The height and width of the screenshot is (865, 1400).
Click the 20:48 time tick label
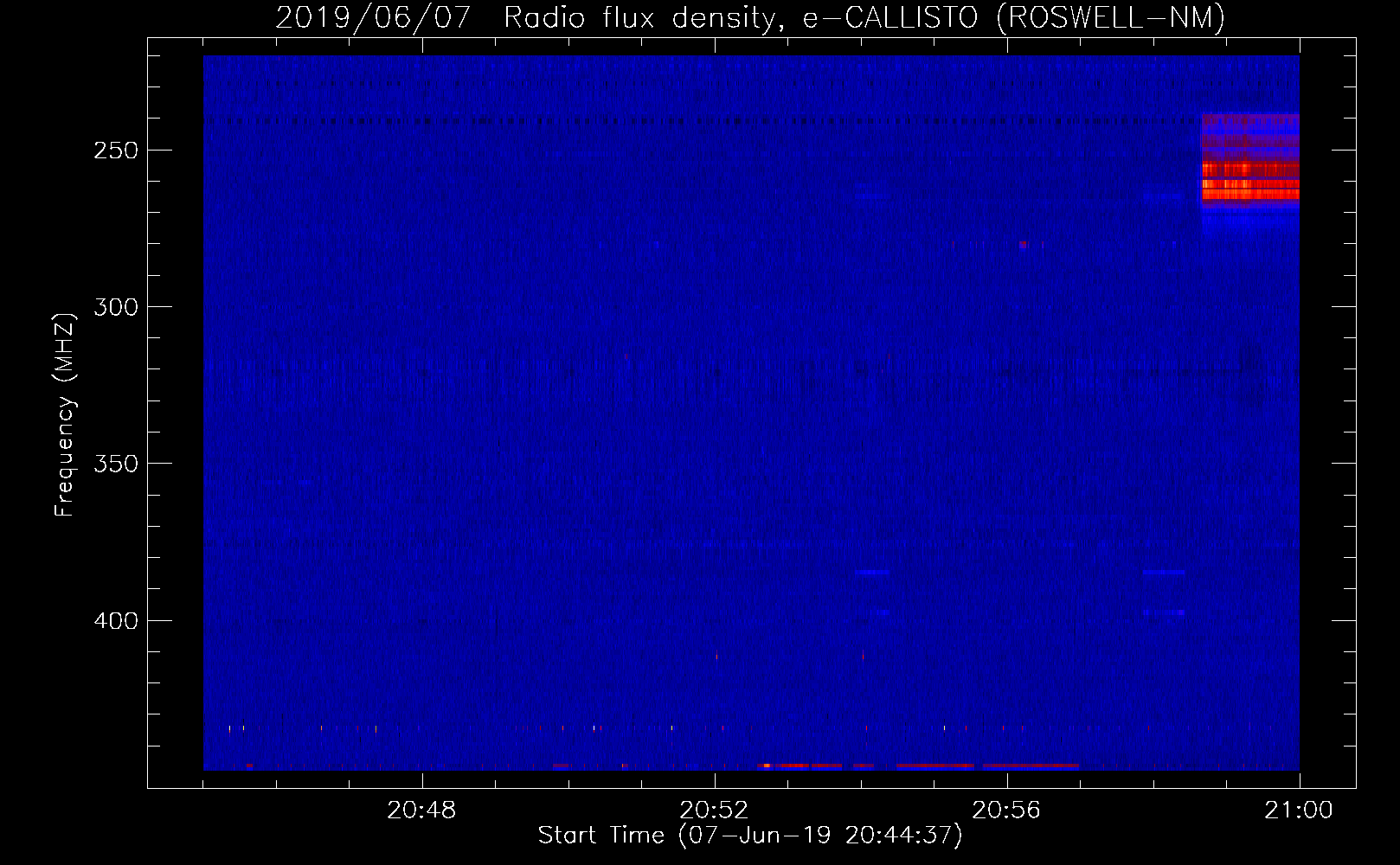point(421,811)
